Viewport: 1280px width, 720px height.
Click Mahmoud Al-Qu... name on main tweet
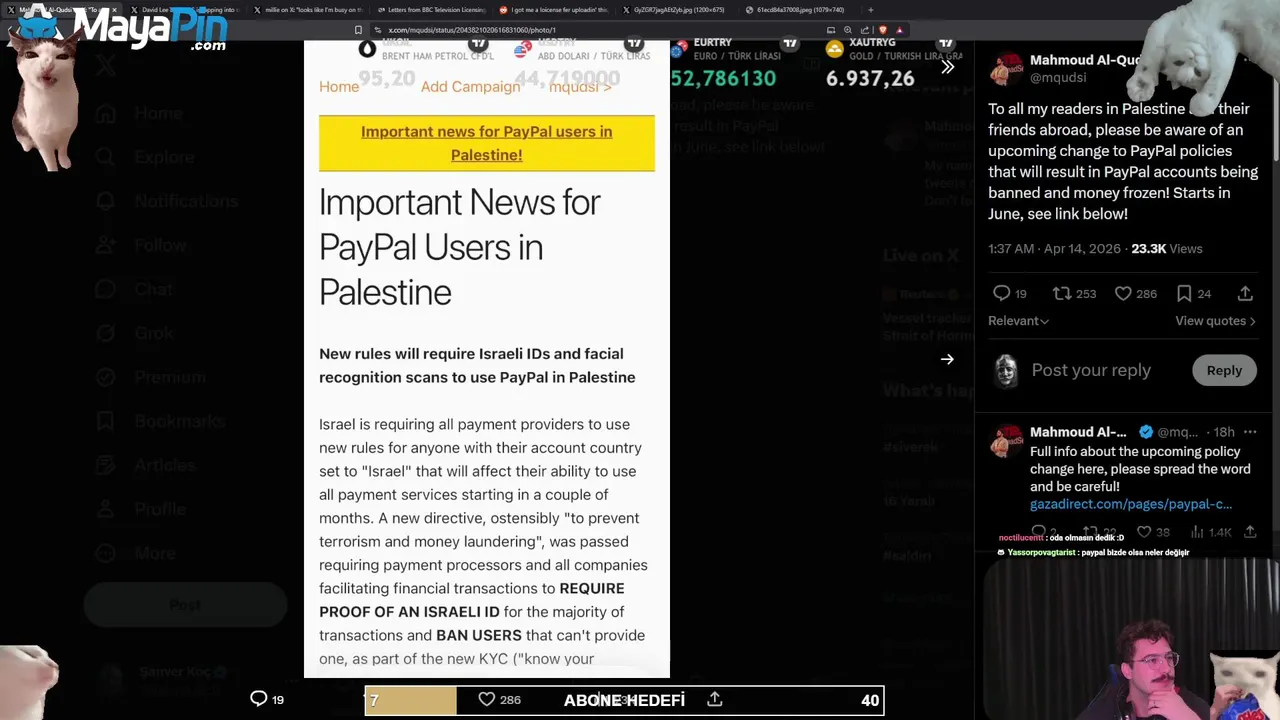coord(1086,60)
